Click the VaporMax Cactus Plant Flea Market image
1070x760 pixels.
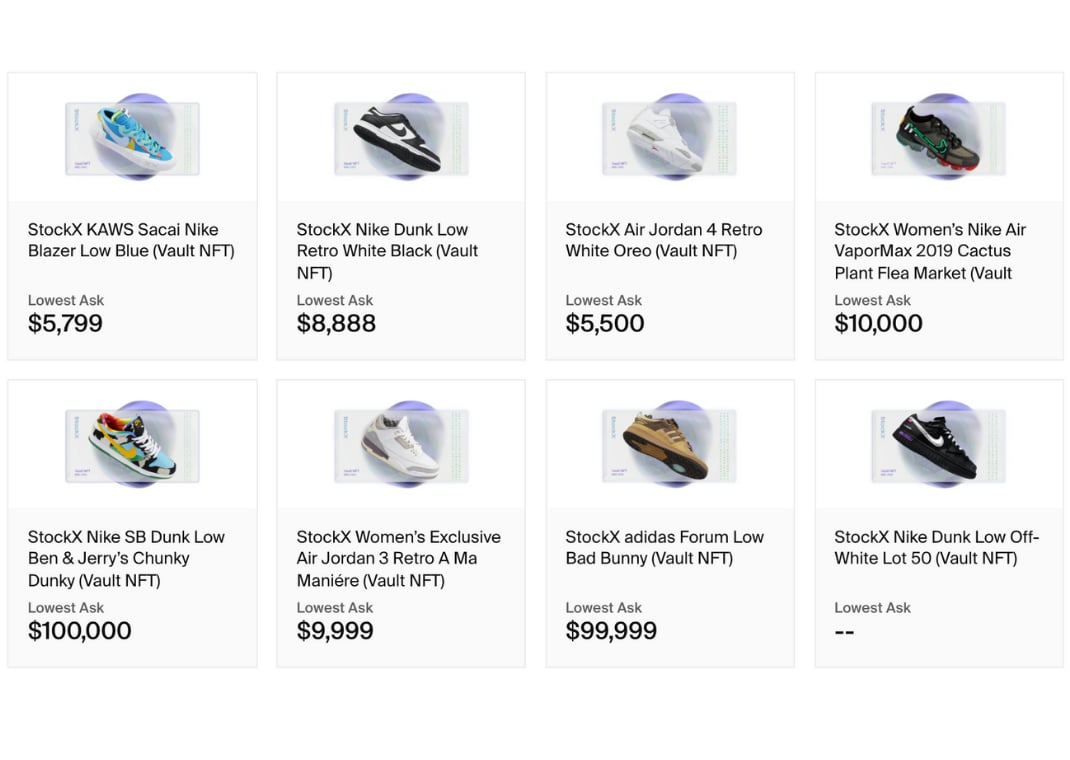pyautogui.click(x=939, y=138)
